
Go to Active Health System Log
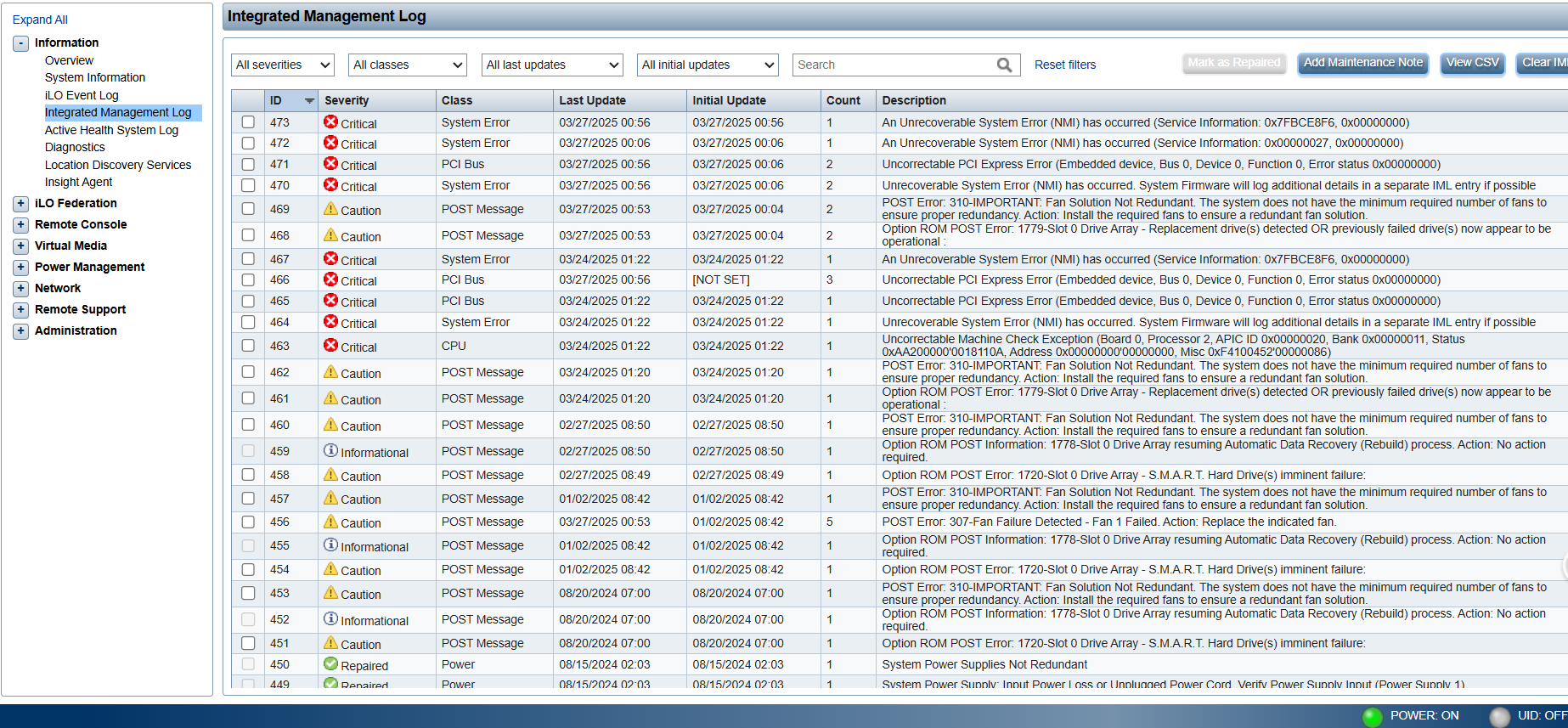point(111,130)
